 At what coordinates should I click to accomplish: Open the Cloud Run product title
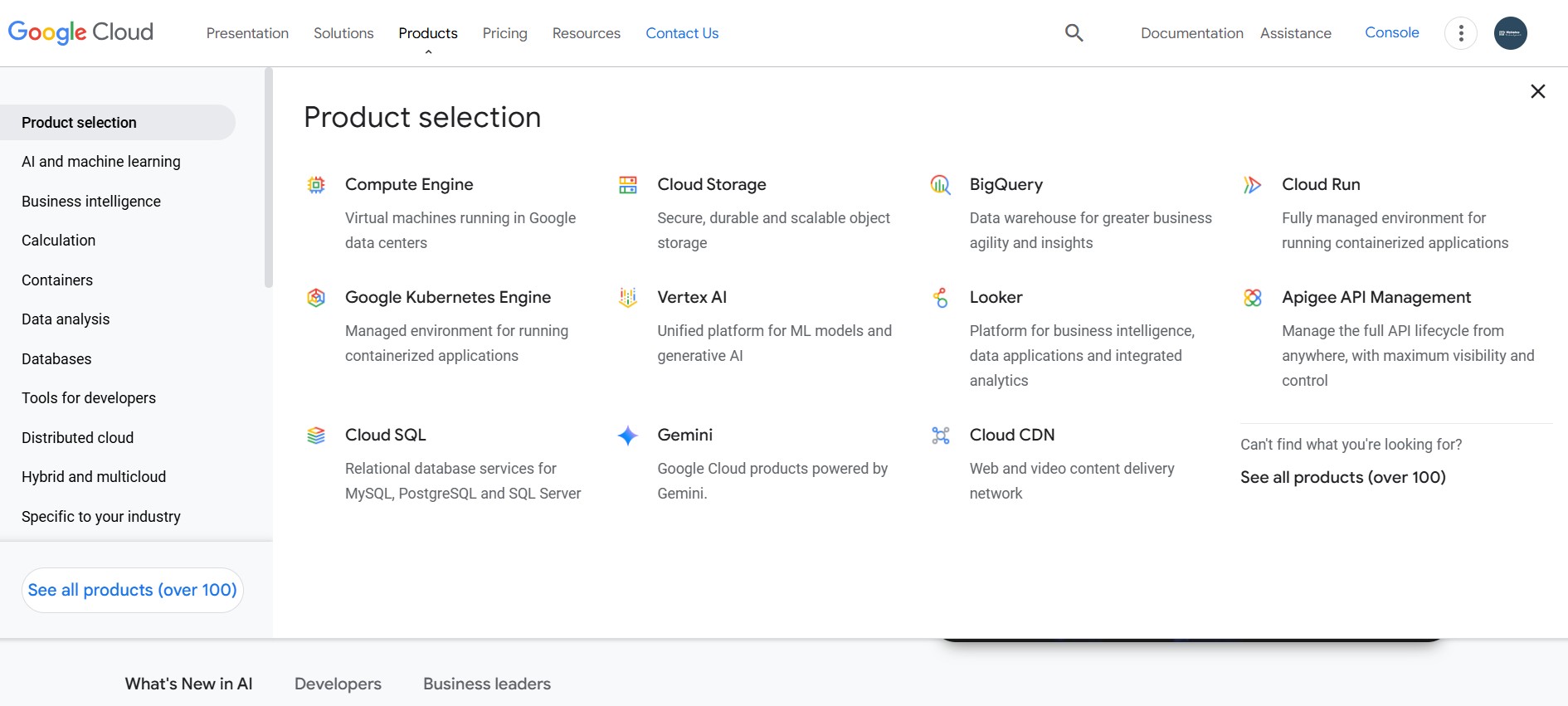click(x=1321, y=184)
